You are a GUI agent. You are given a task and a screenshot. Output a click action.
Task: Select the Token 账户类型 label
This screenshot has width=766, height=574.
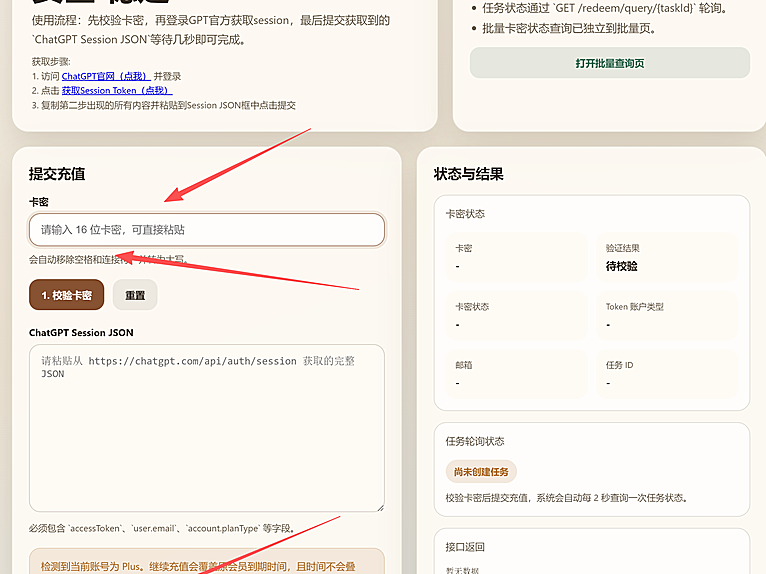coord(635,307)
